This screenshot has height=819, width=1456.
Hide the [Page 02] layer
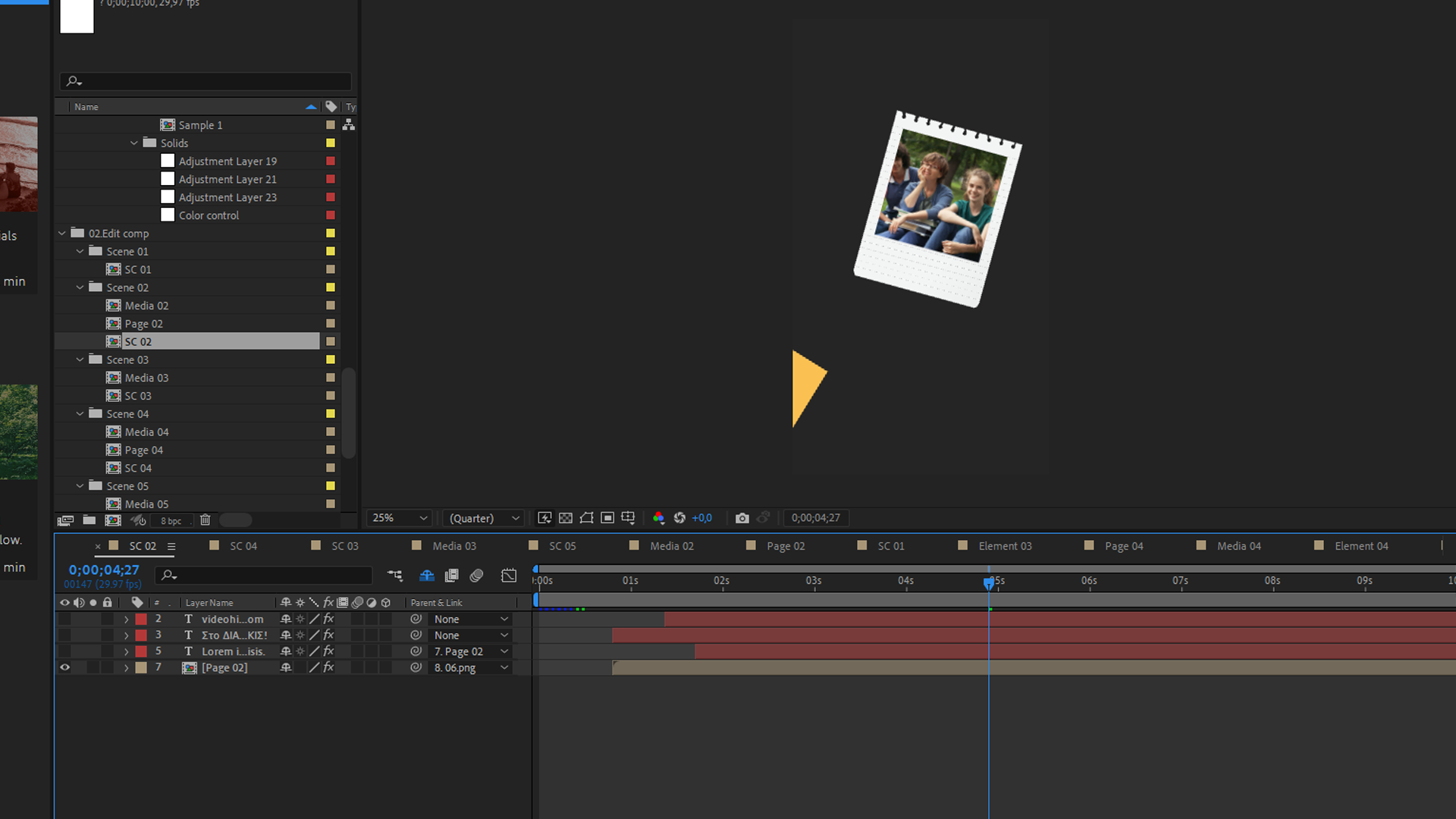[x=64, y=667]
